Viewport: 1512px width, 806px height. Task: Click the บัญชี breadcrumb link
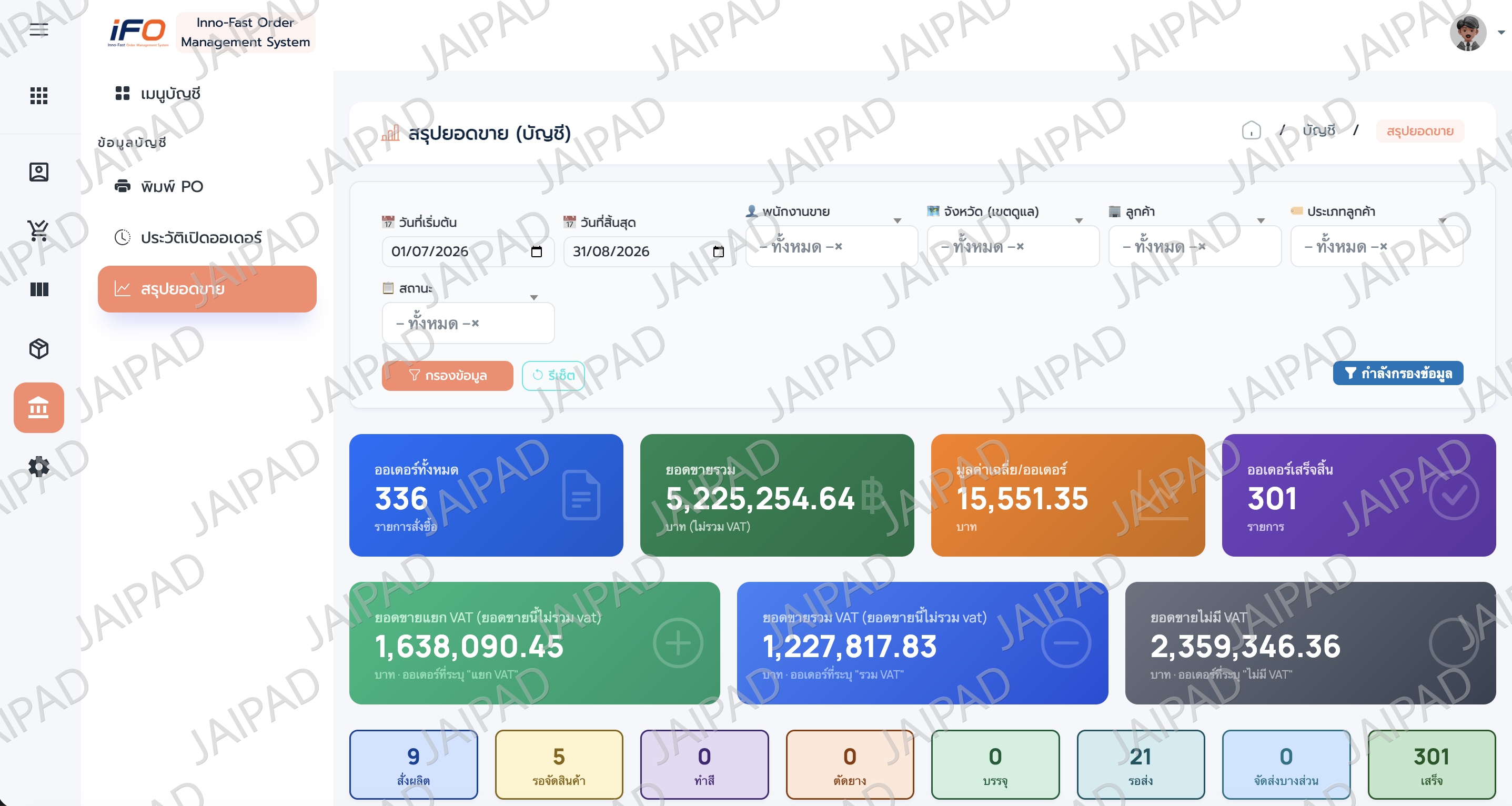point(1318,130)
